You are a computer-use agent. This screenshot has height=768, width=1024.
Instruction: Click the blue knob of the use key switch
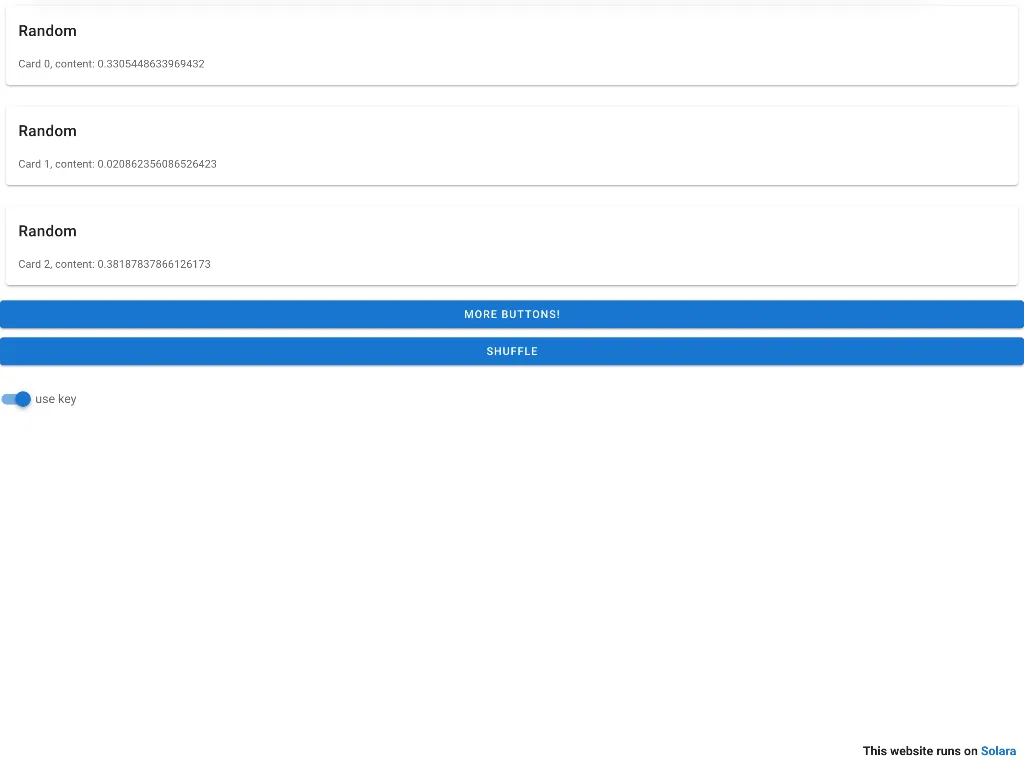tap(23, 399)
